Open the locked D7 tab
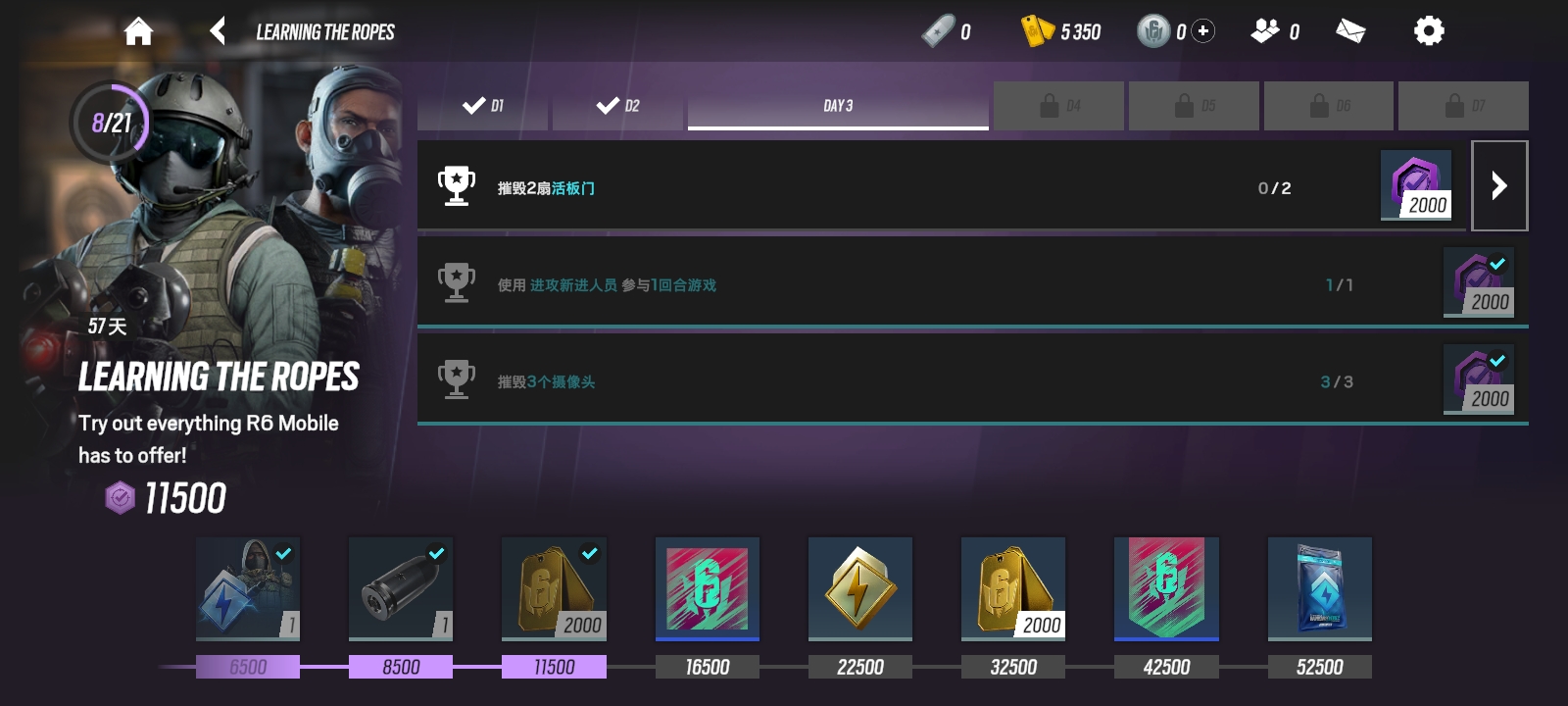This screenshot has height=706, width=1568. (1463, 105)
